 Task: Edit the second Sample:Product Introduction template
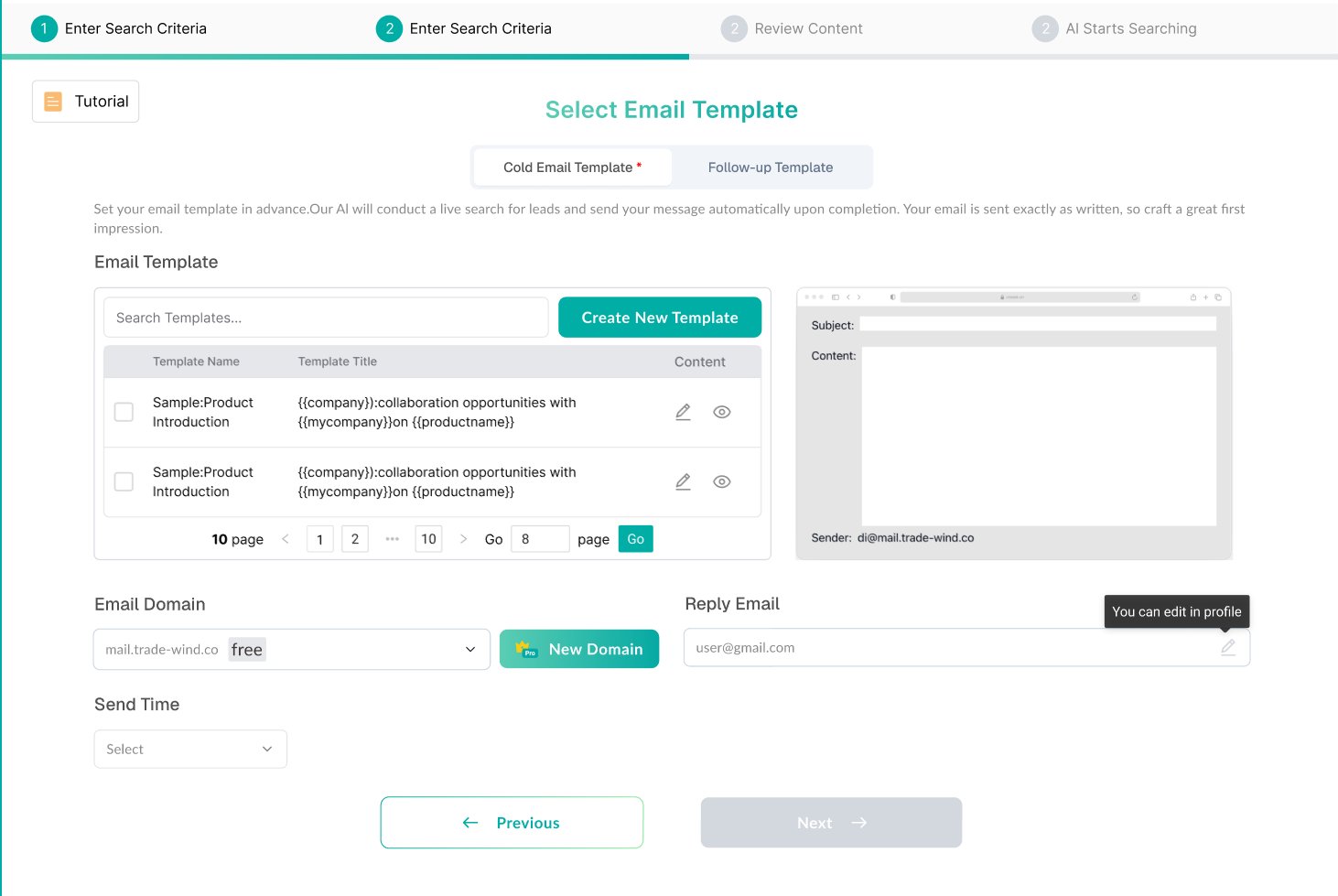pos(683,481)
